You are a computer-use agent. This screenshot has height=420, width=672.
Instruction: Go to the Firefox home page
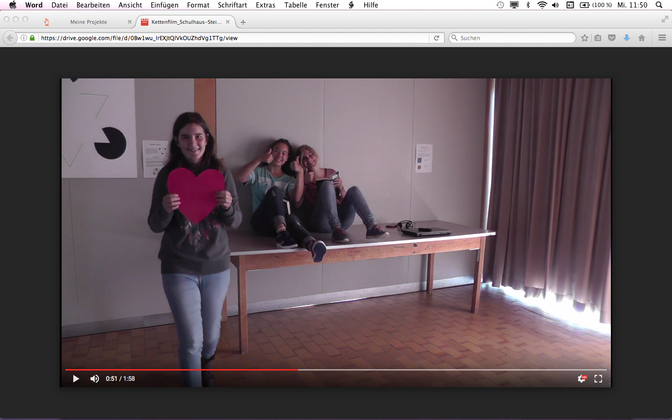[x=641, y=38]
